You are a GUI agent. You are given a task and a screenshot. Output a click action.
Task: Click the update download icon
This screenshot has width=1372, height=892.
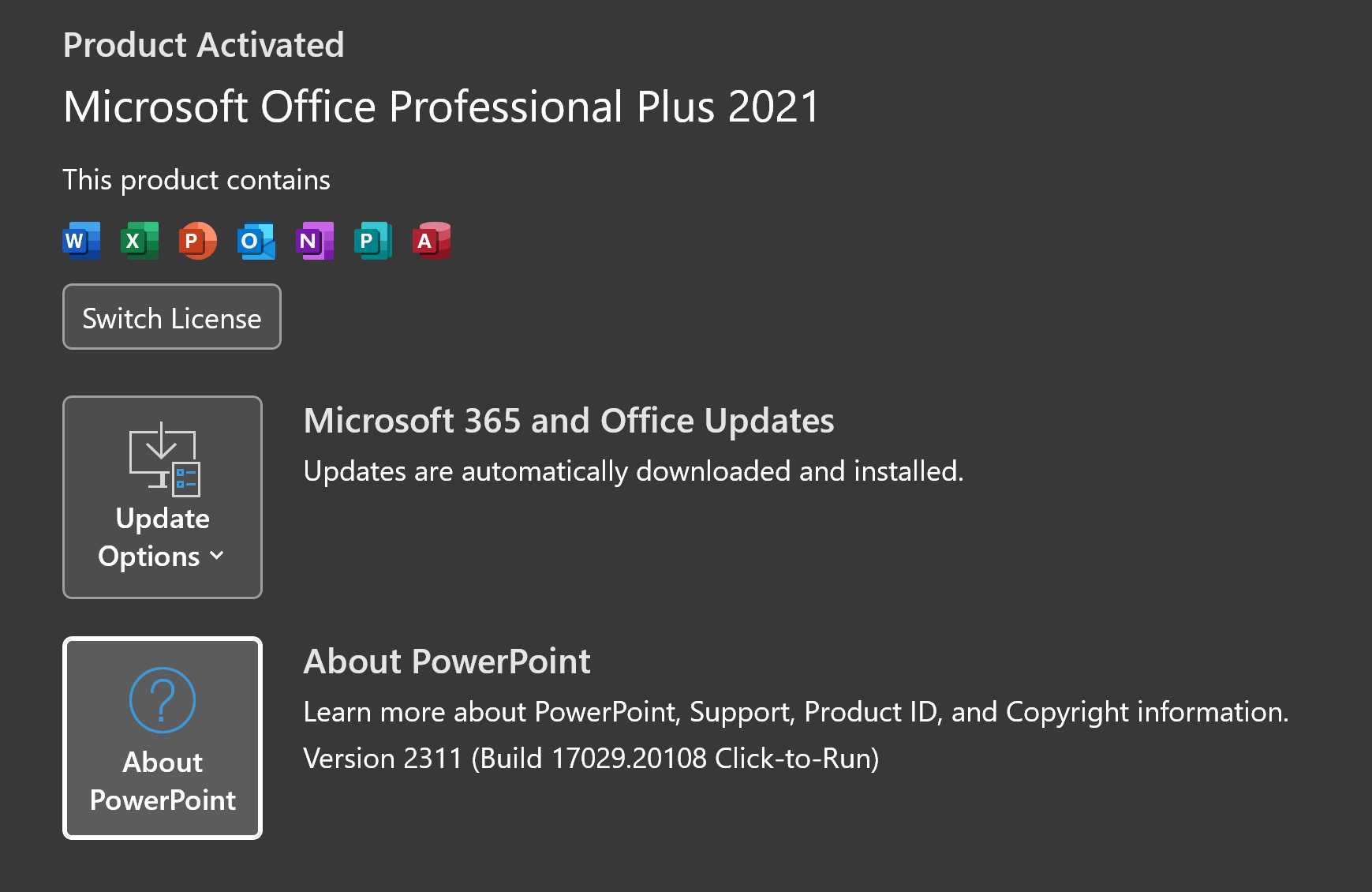point(164,459)
